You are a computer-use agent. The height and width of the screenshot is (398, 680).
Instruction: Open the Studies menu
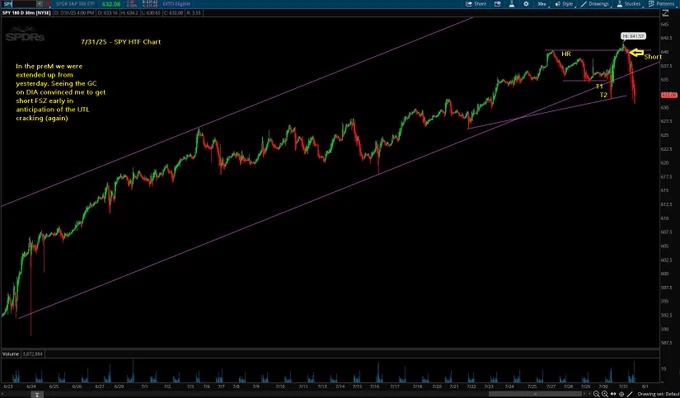click(629, 4)
